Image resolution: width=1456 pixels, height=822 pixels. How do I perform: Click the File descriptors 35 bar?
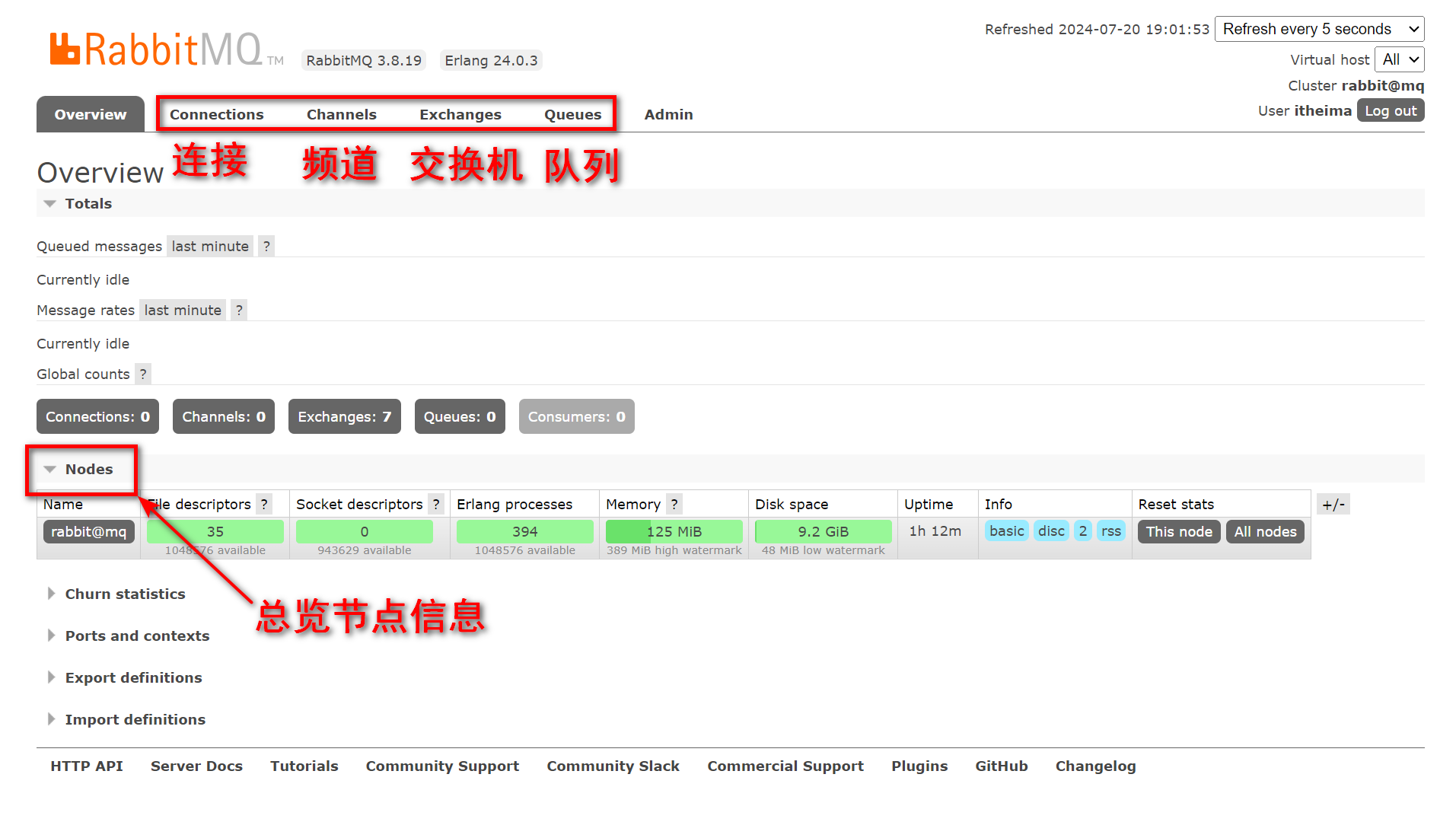tap(215, 532)
